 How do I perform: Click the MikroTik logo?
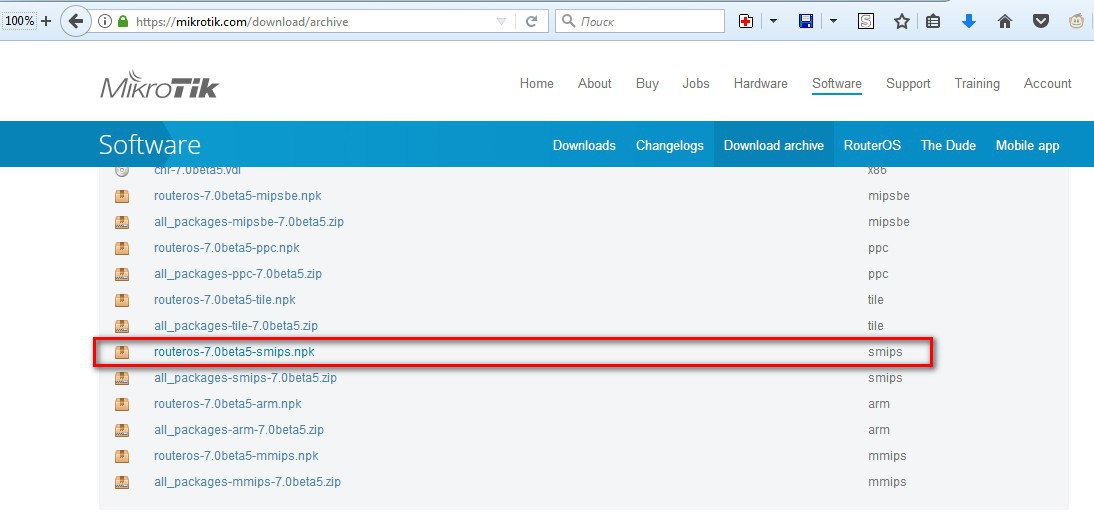(159, 84)
